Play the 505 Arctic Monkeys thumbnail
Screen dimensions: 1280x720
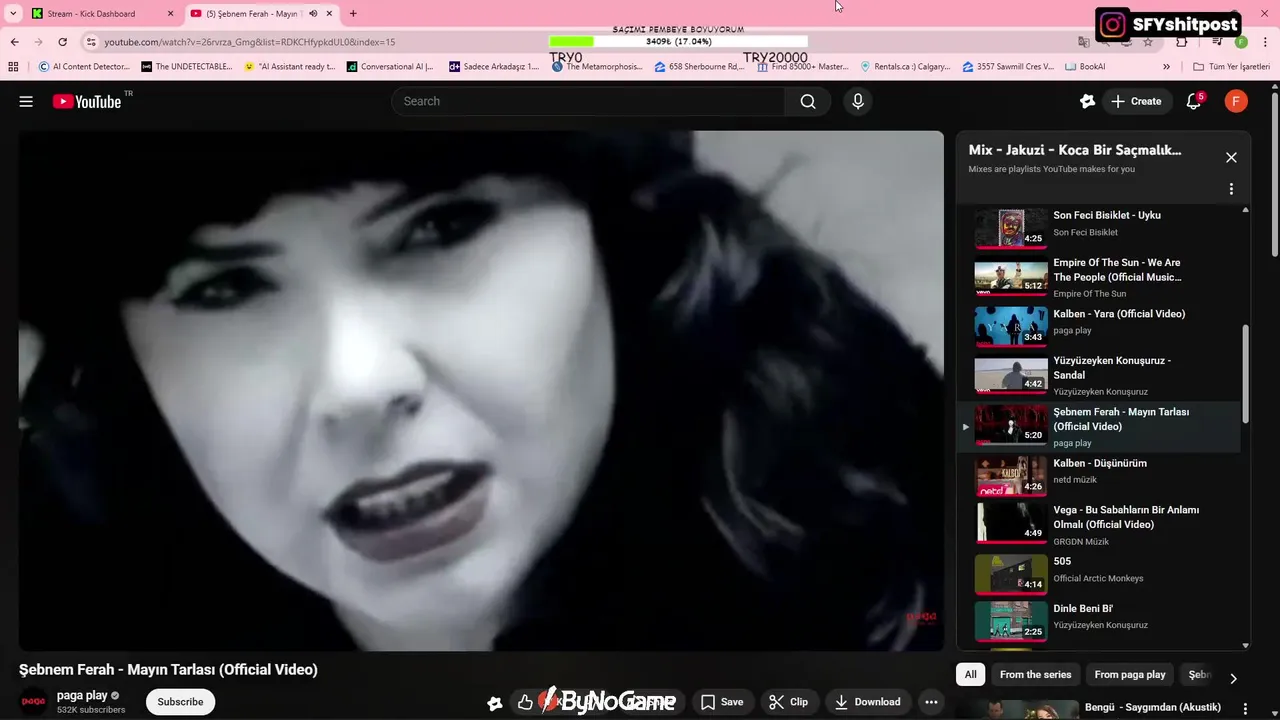pos(1011,574)
